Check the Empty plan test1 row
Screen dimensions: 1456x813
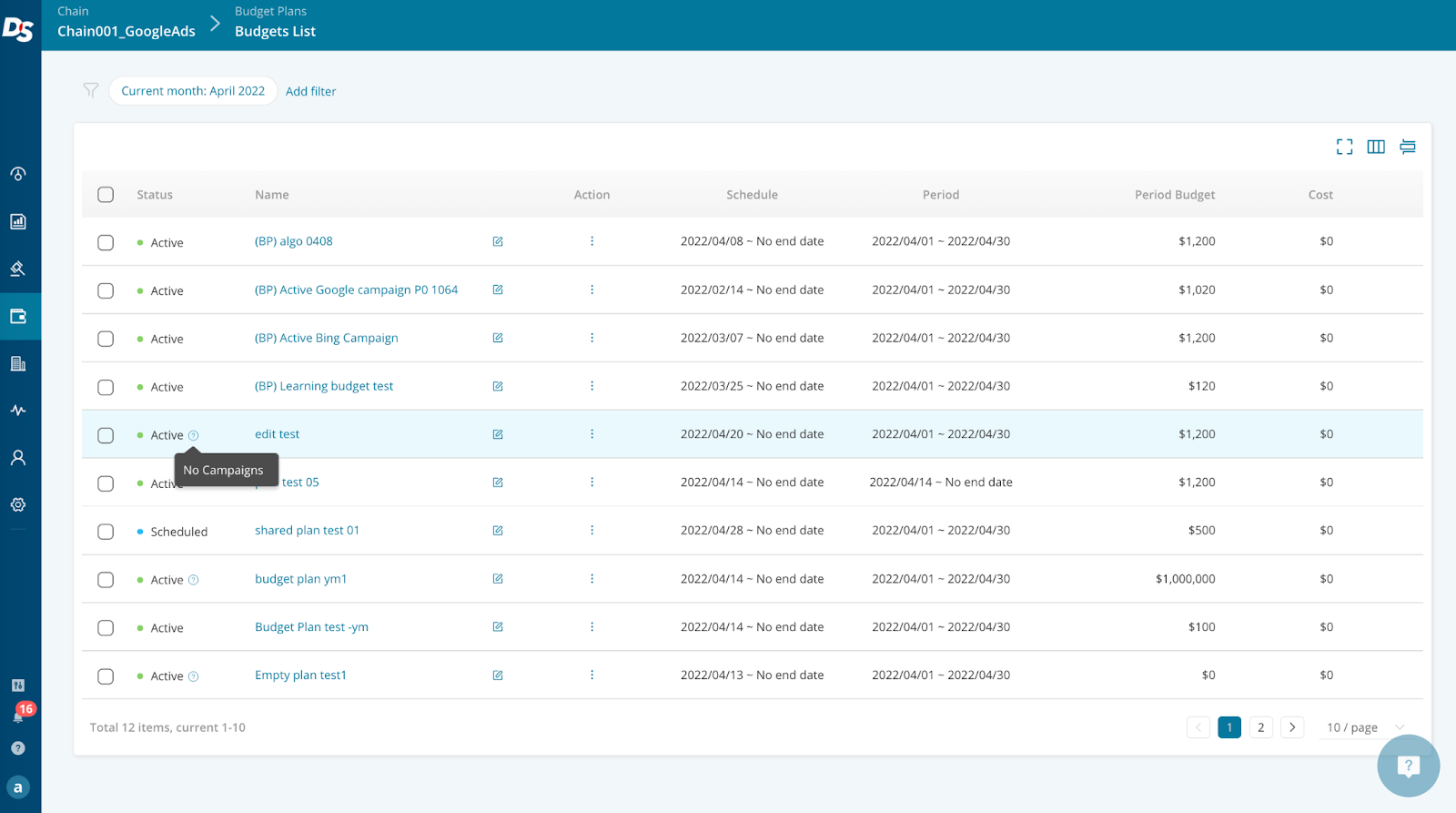106,676
